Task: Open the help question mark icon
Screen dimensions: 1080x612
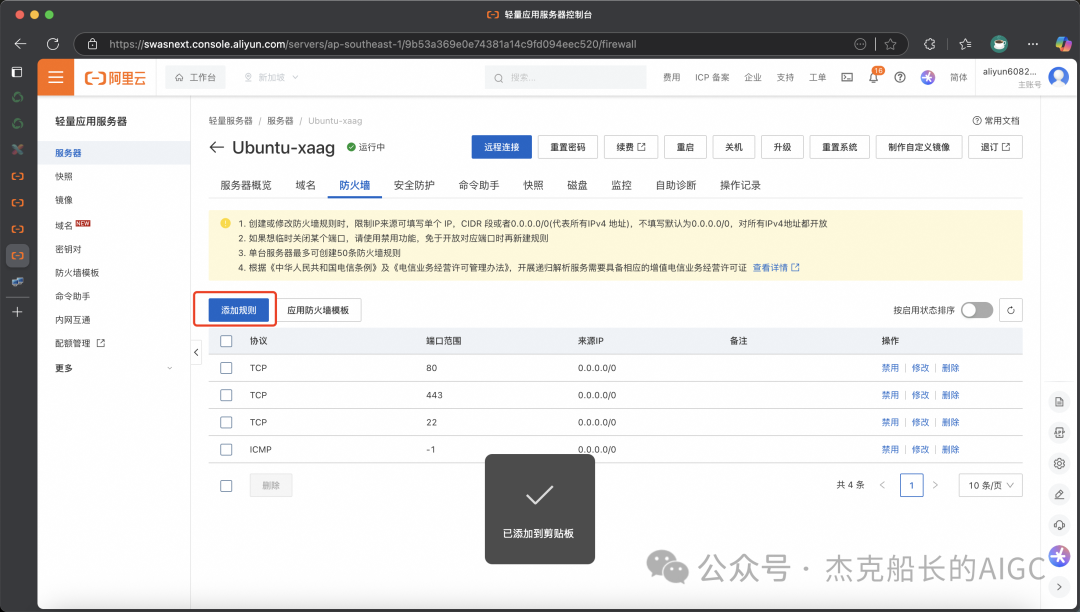Action: pos(900,78)
